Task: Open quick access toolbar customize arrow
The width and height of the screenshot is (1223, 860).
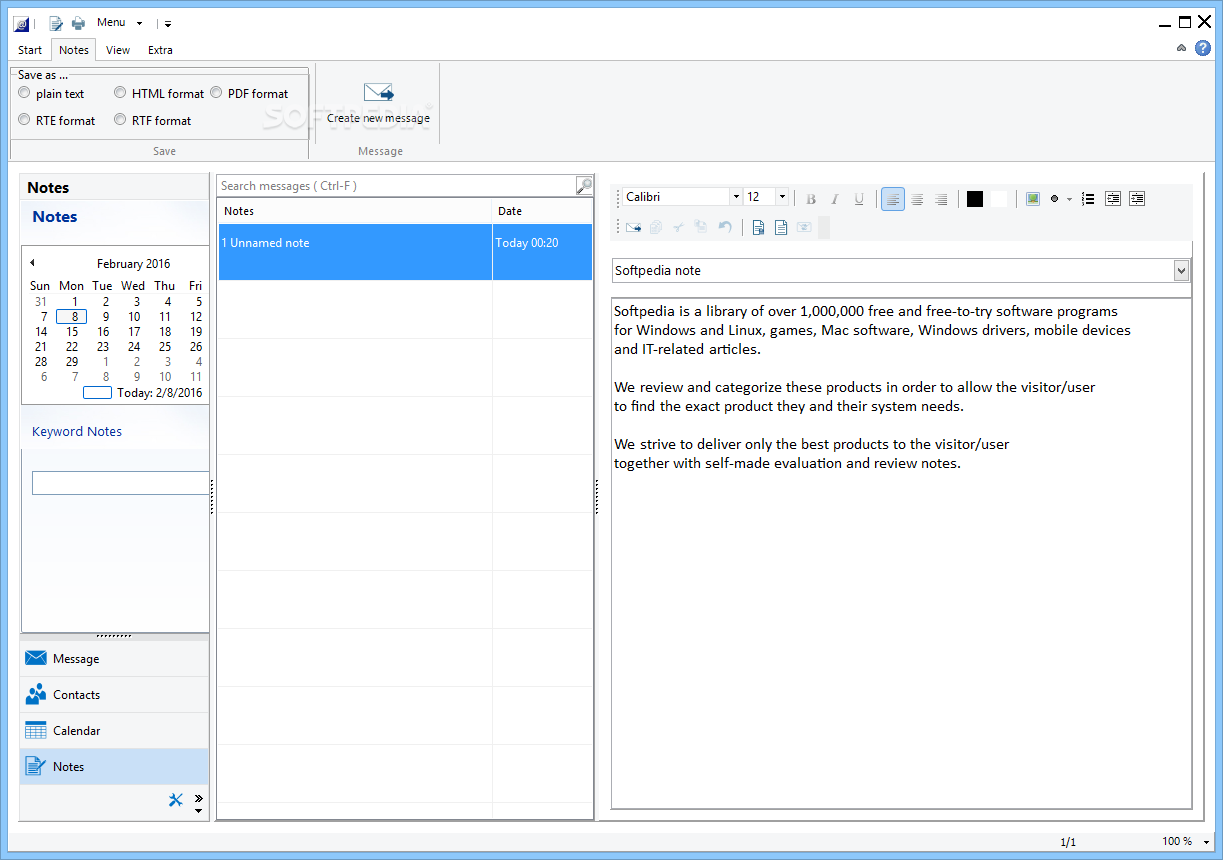Action: pyautogui.click(x=168, y=23)
